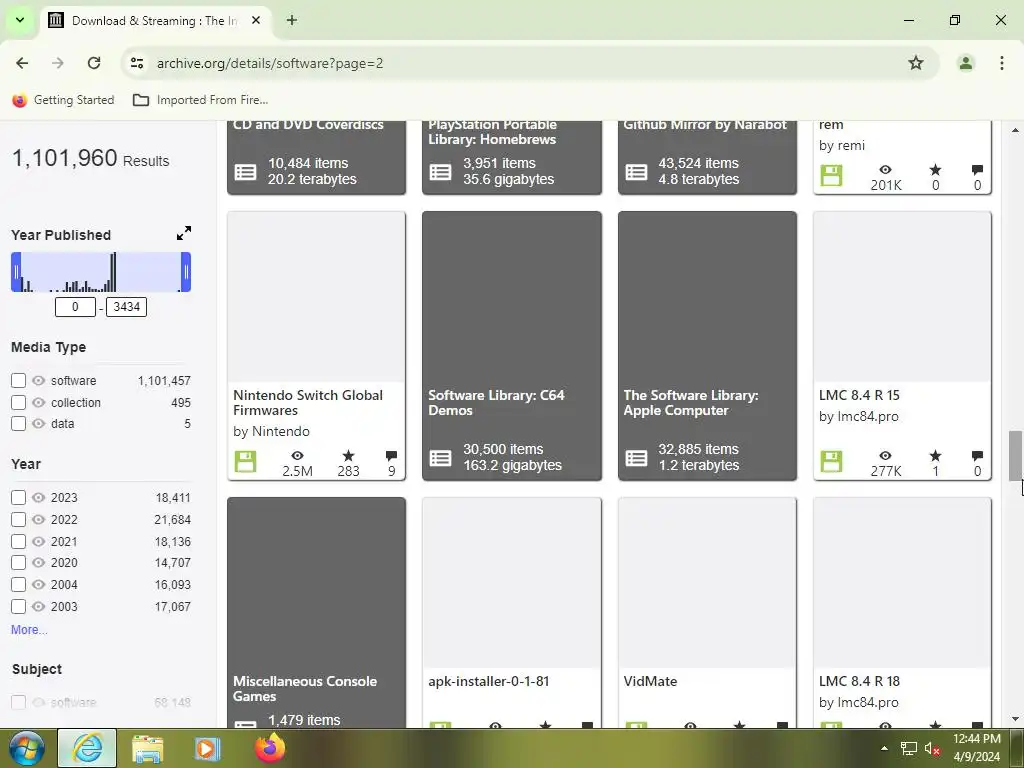This screenshot has width=1024, height=768.
Task: Expand the Year Published histogram
Action: (184, 233)
